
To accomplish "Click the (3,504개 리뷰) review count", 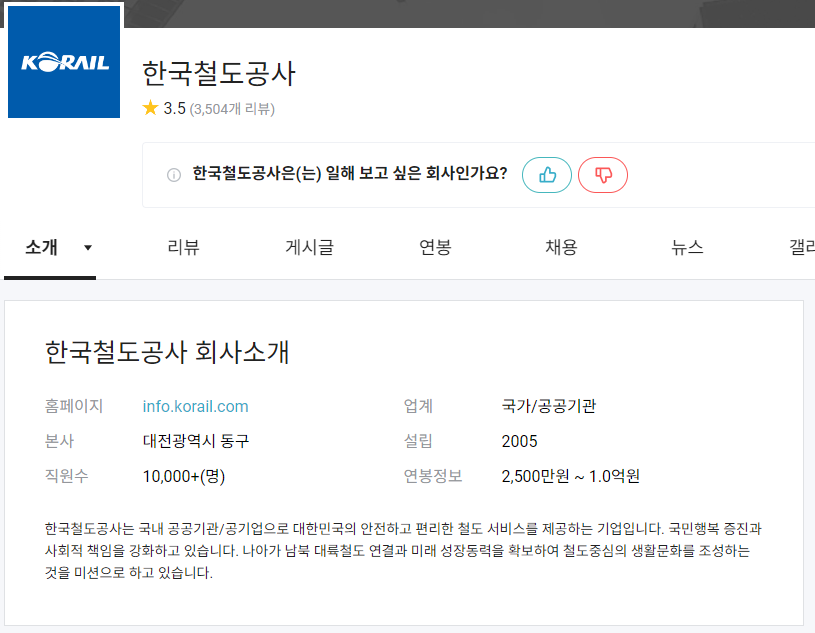I will [232, 109].
